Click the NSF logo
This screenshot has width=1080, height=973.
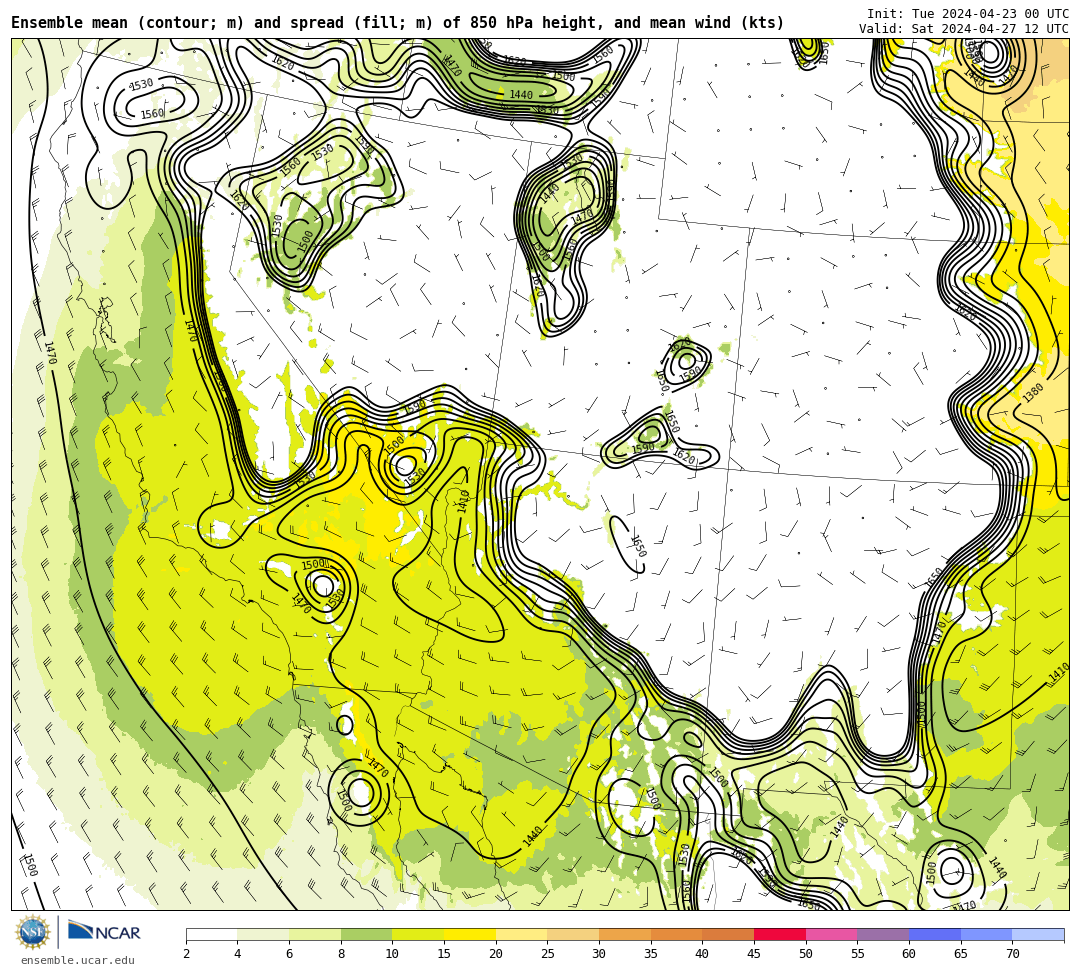tap(33, 932)
